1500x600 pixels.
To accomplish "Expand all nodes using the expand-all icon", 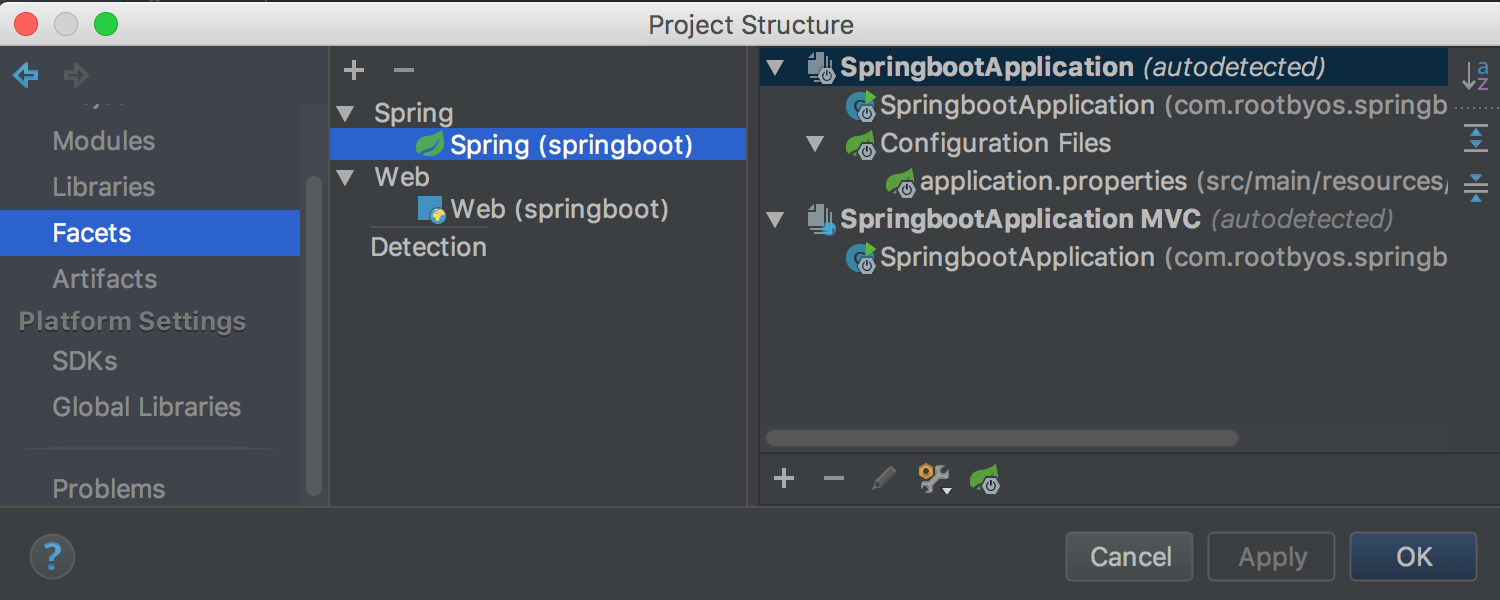I will 1477,140.
